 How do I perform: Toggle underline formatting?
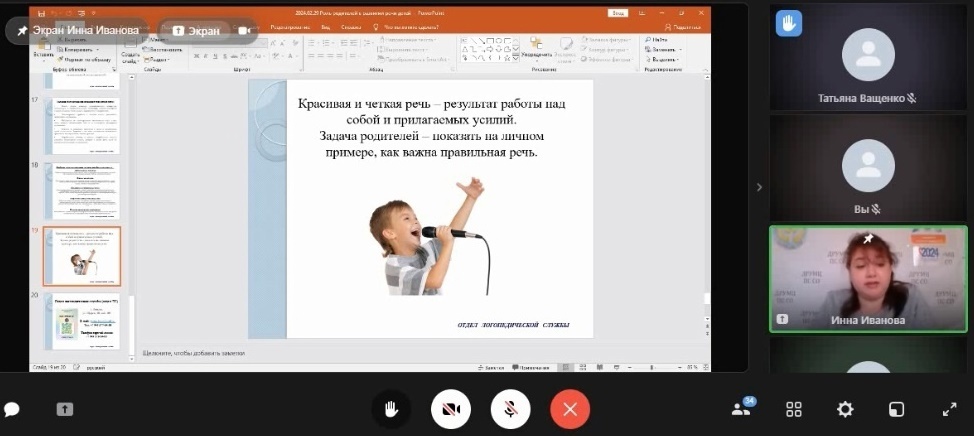(215, 56)
